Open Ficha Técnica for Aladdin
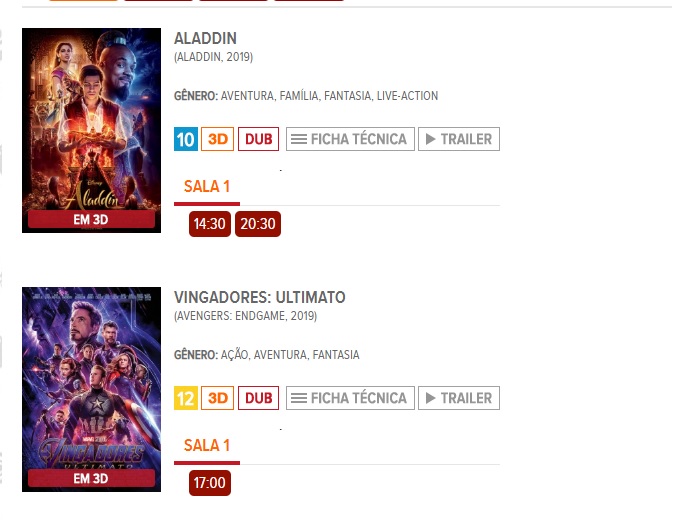 [x=350, y=139]
